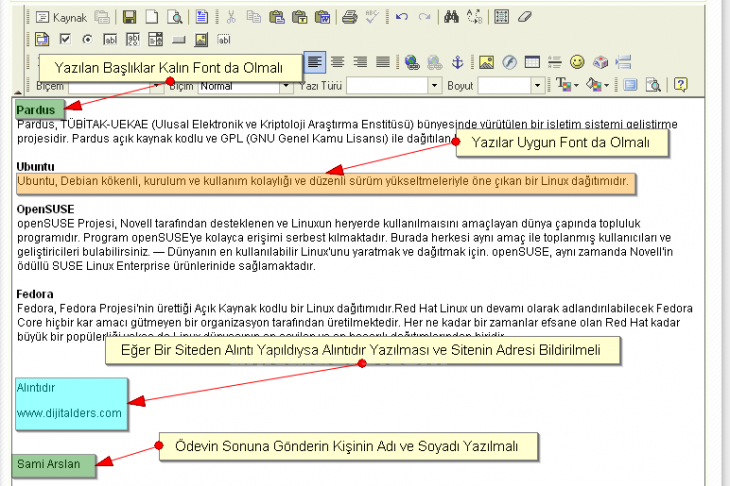This screenshot has height=486, width=730.
Task: Open Find with the binoculars icon
Action: tap(451, 17)
